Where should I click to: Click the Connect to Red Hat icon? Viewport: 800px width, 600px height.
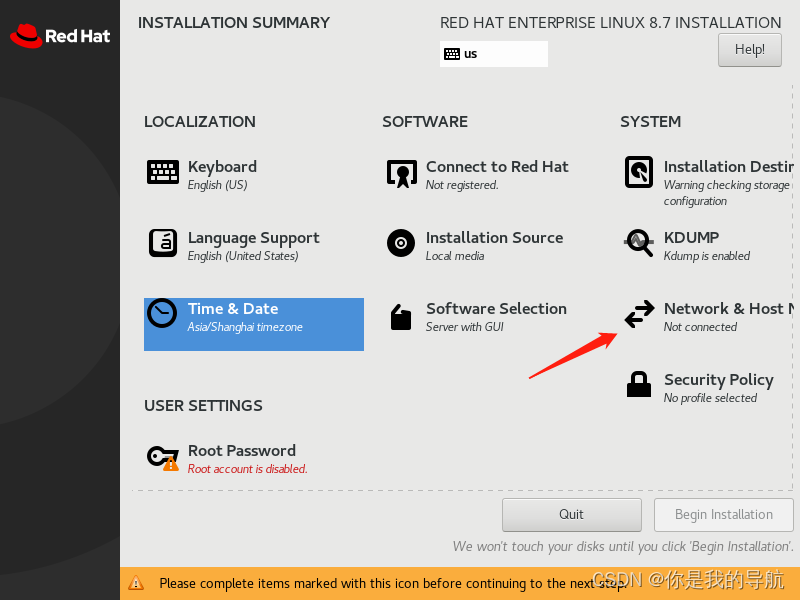point(402,173)
